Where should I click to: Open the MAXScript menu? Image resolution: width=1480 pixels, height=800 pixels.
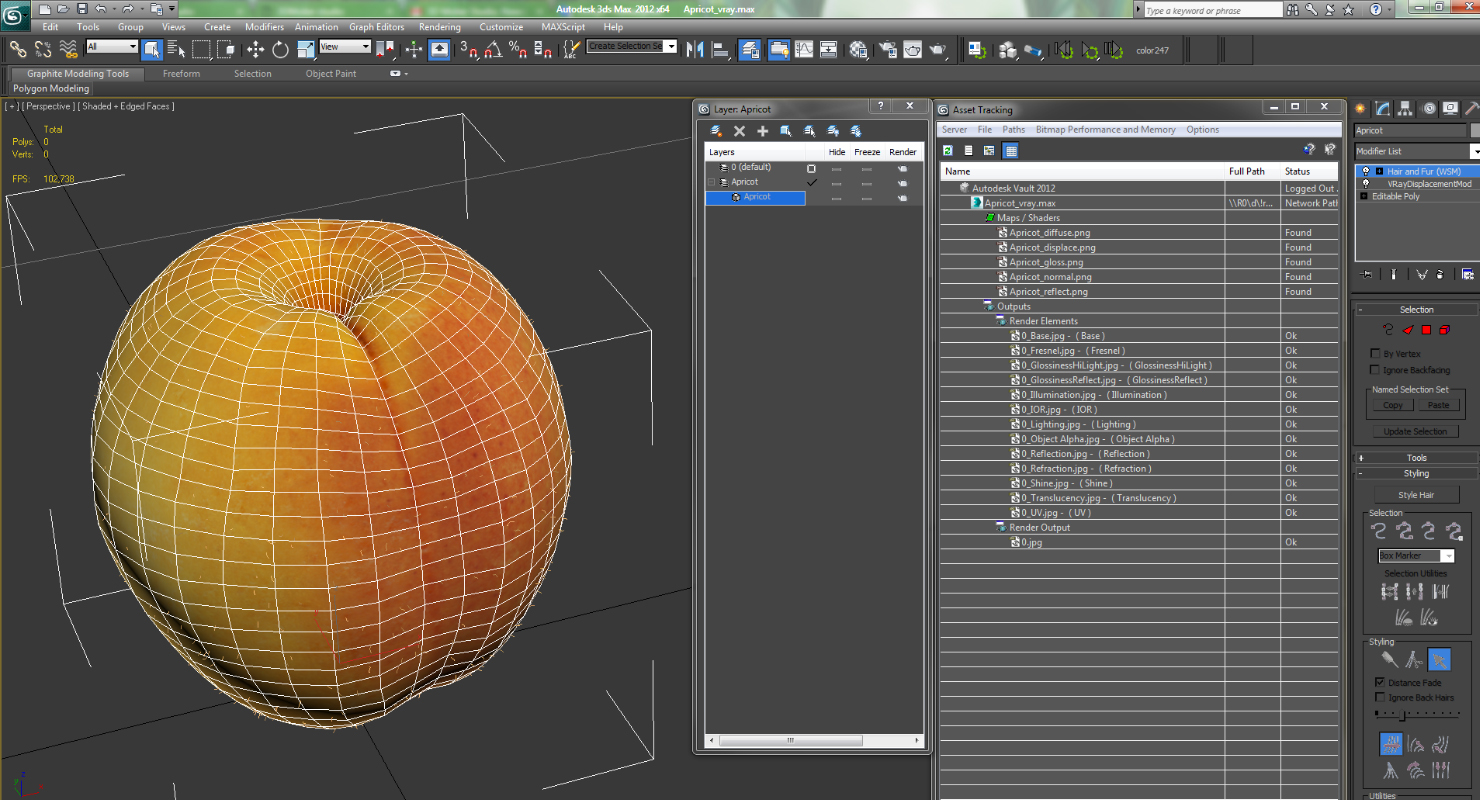[563, 27]
